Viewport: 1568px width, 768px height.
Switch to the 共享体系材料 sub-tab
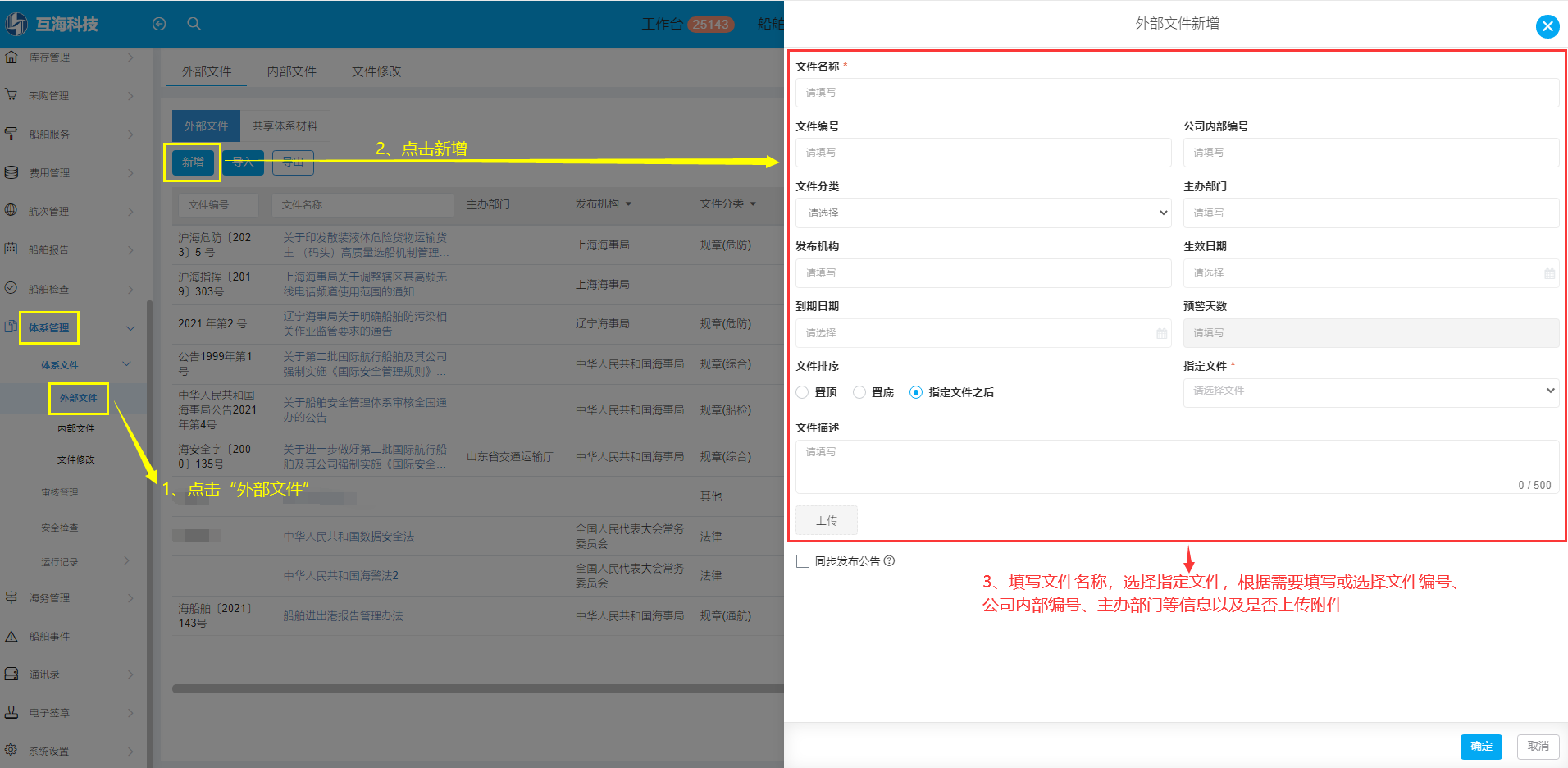coord(285,126)
